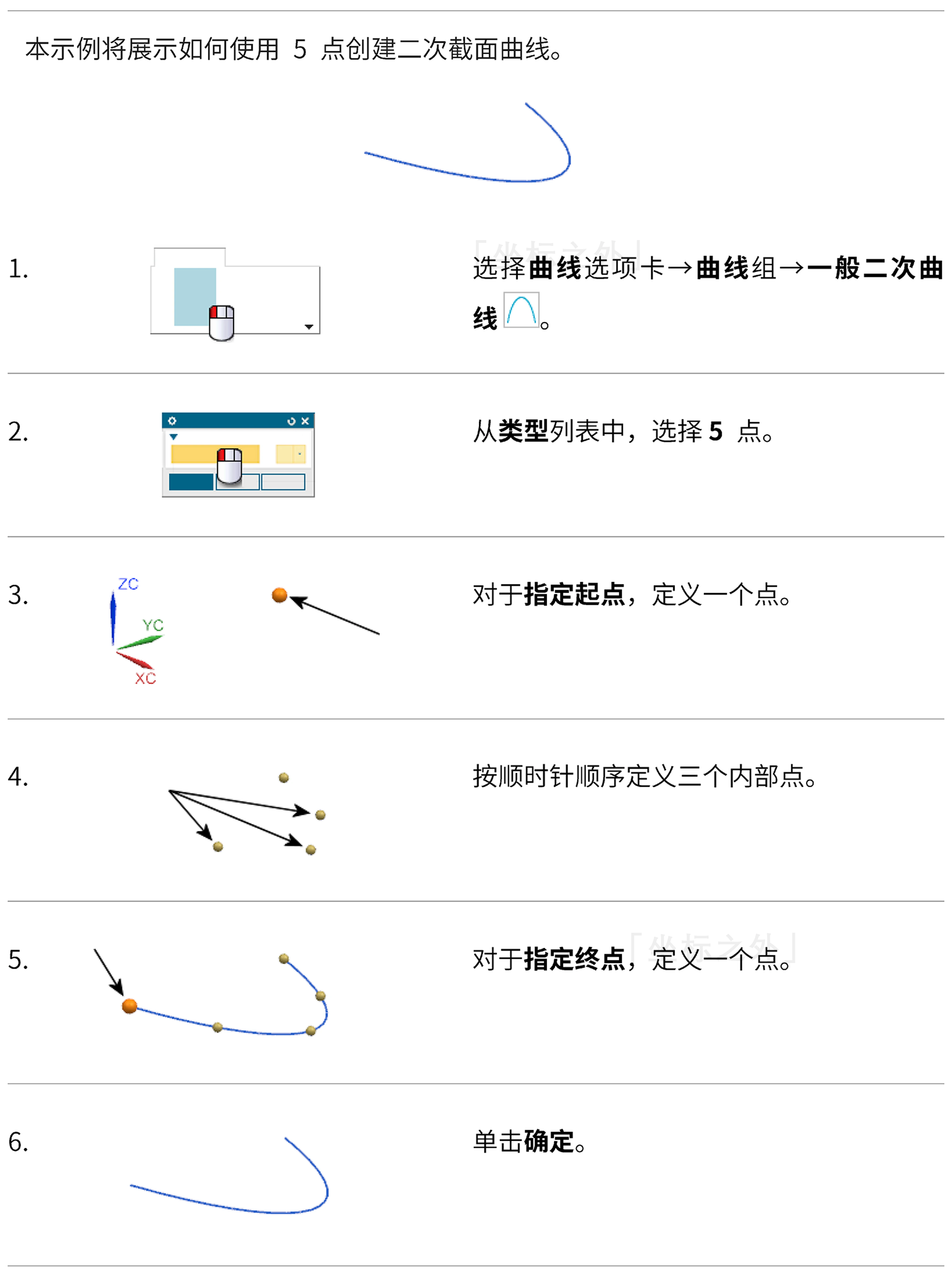Click the light blue rectangle in ribbon illustration
The height and width of the screenshot is (1277, 952).
(195, 297)
